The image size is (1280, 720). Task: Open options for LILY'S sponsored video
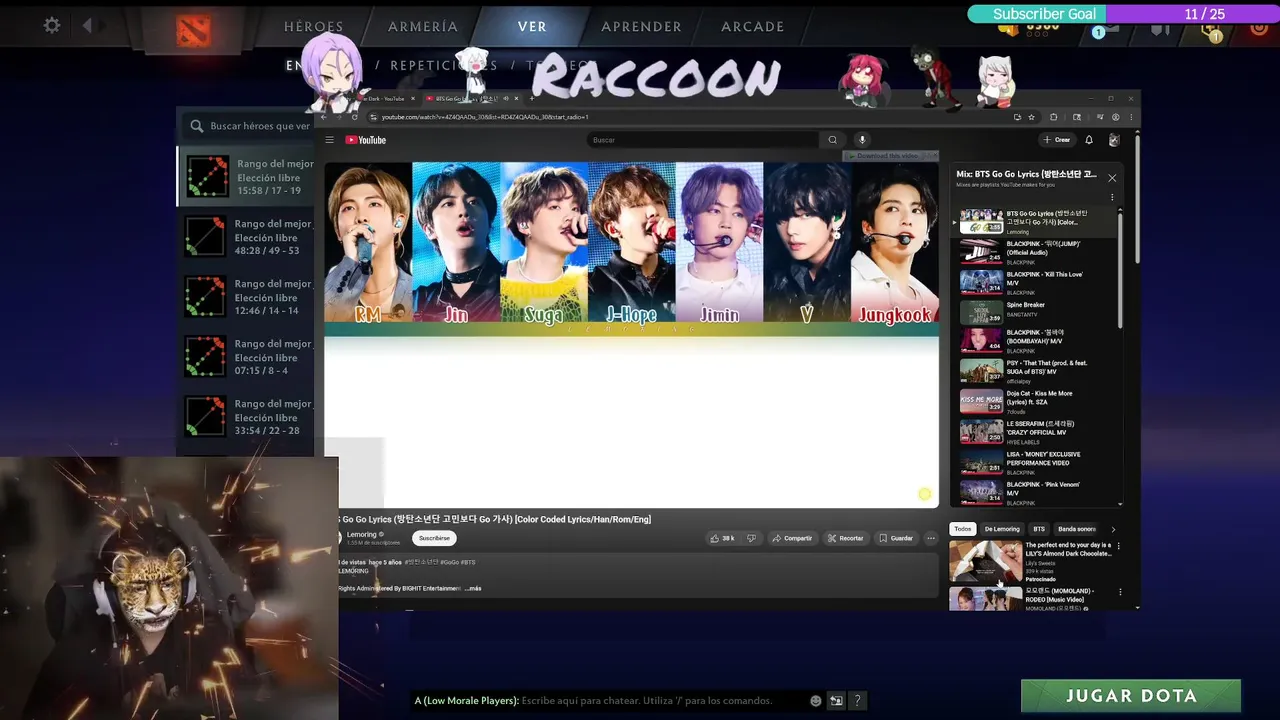click(1118, 547)
